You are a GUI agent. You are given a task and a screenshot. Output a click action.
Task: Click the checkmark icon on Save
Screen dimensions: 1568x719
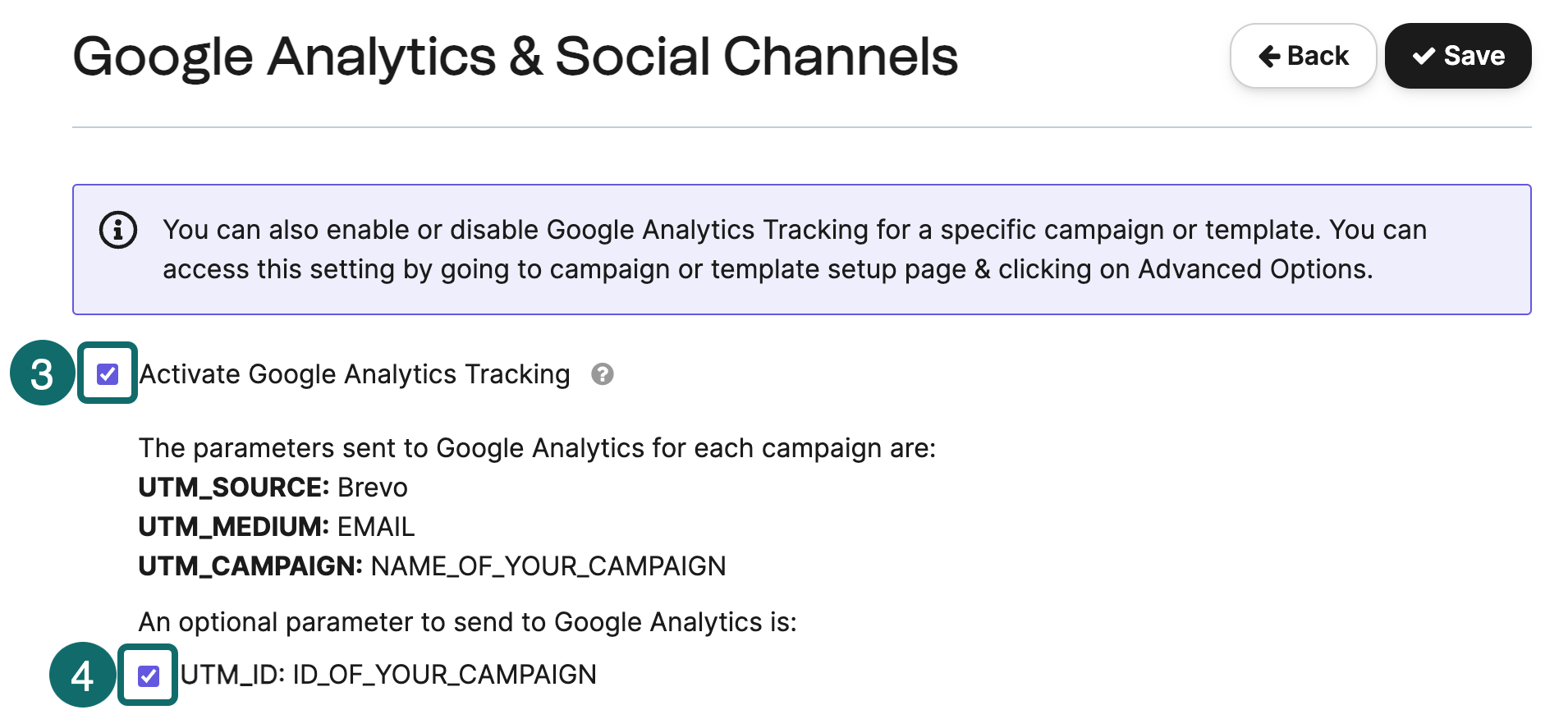(x=1424, y=56)
